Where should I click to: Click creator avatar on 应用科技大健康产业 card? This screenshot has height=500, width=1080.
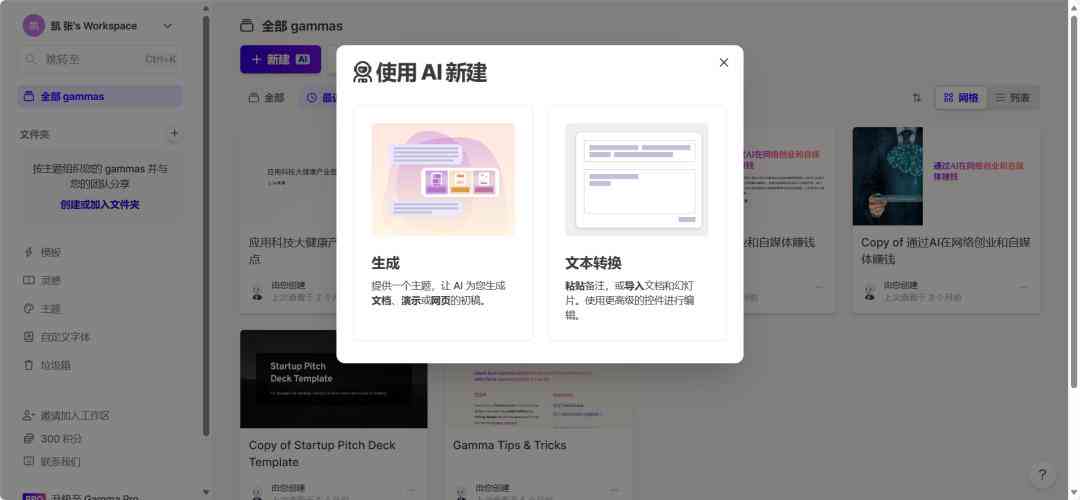[257, 291]
